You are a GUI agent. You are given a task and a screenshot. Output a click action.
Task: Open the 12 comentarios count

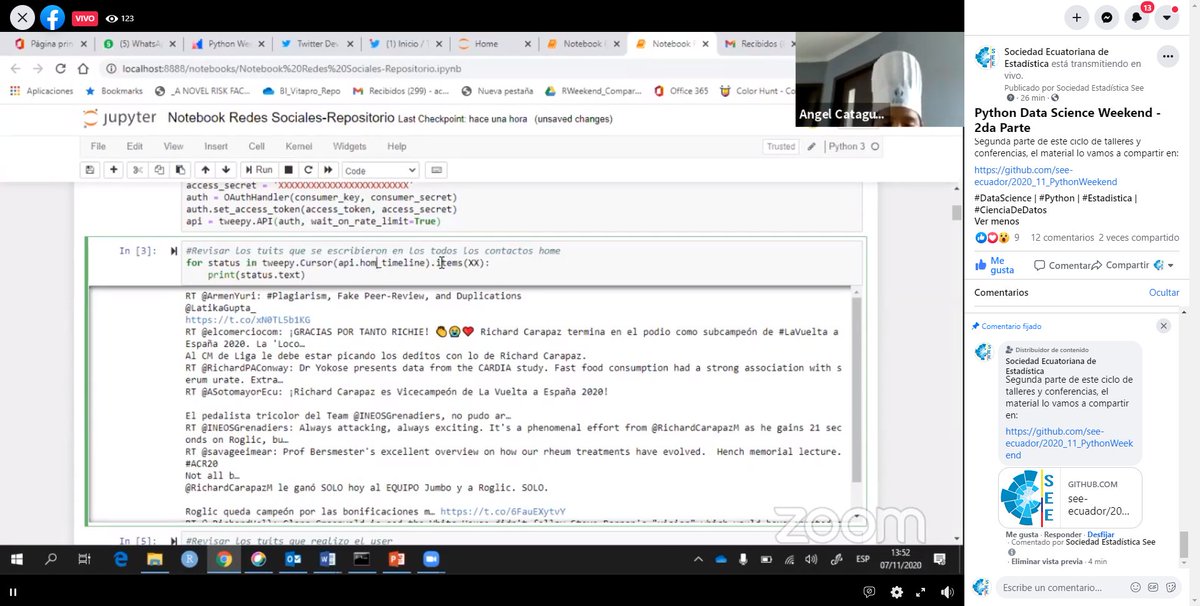coord(1061,238)
